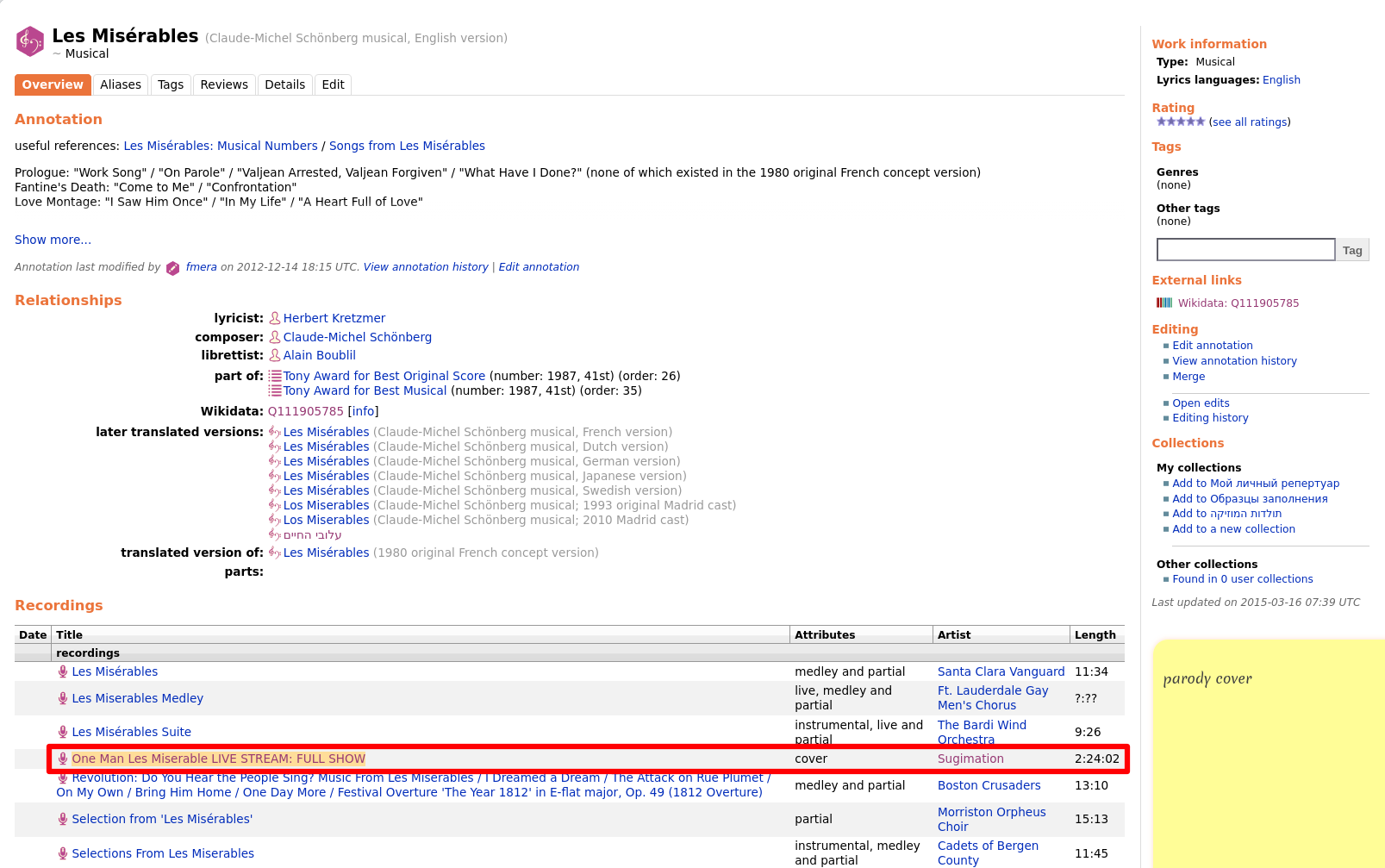1385x868 pixels.
Task: Click series icon beside Tony Award for Best Musical
Action: [275, 390]
